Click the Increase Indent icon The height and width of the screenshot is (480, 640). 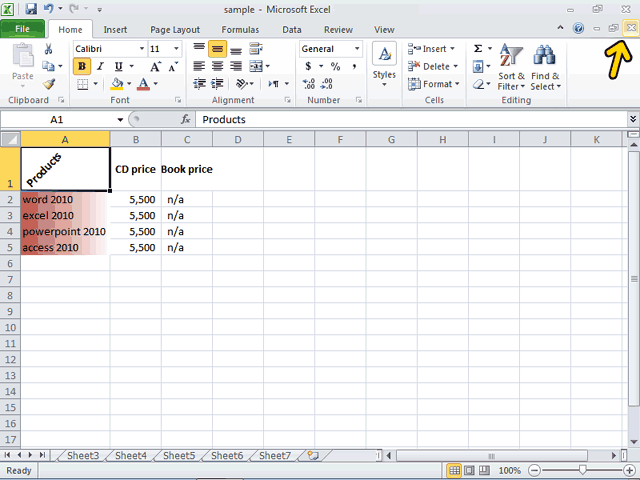217,84
